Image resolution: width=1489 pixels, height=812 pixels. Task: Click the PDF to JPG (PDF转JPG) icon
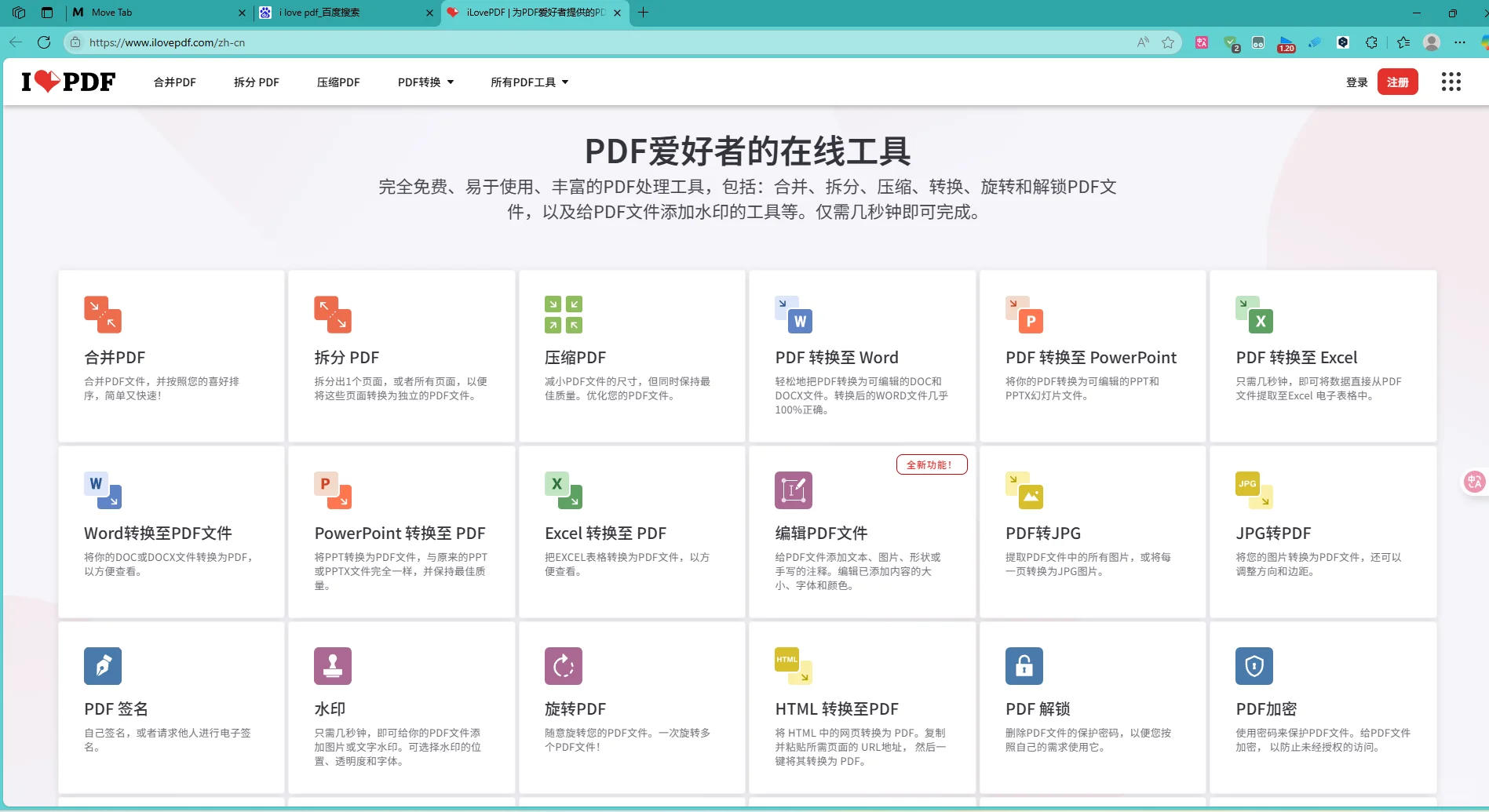click(x=1024, y=490)
